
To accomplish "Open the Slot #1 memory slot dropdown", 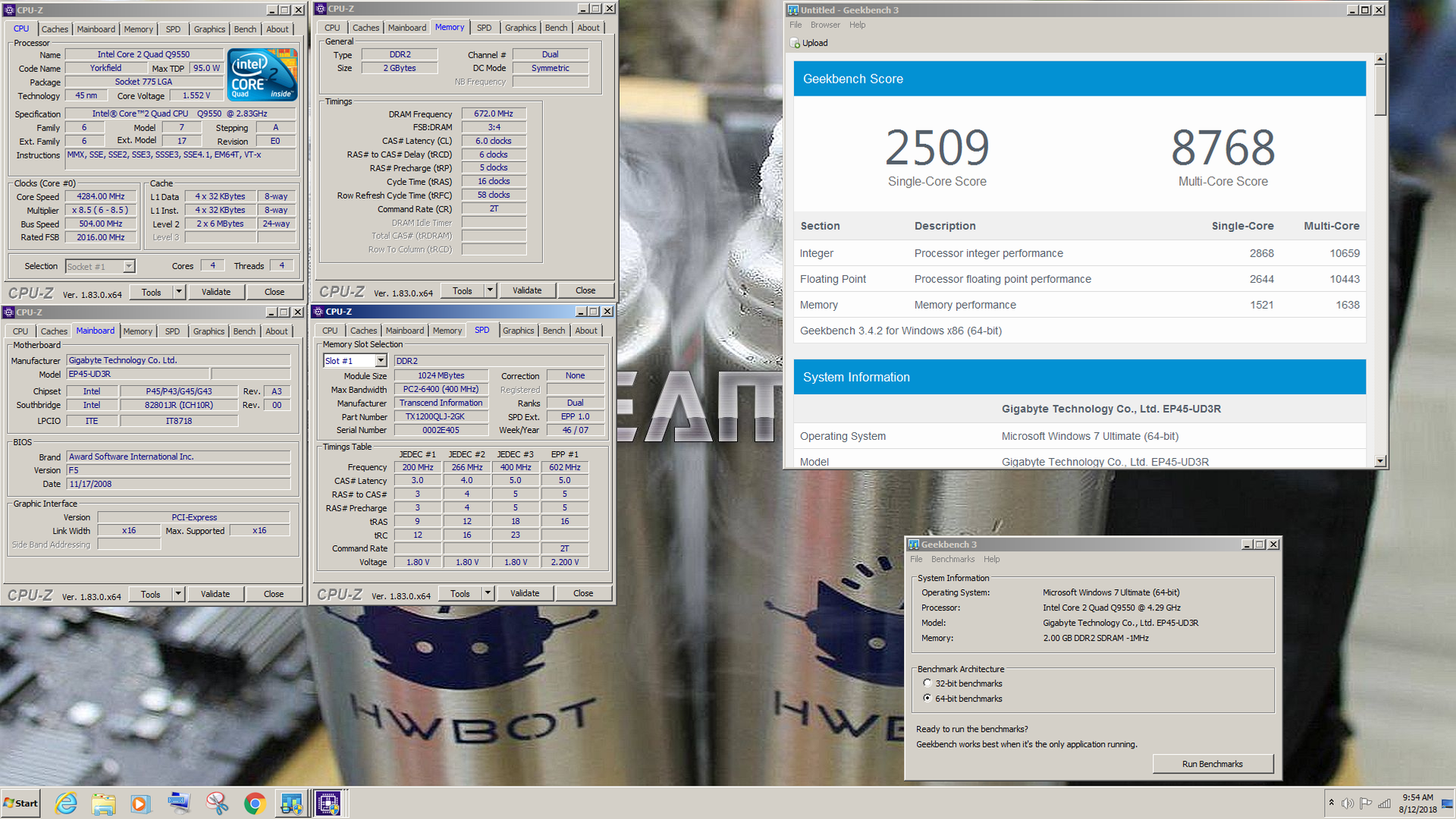I will (x=380, y=361).
